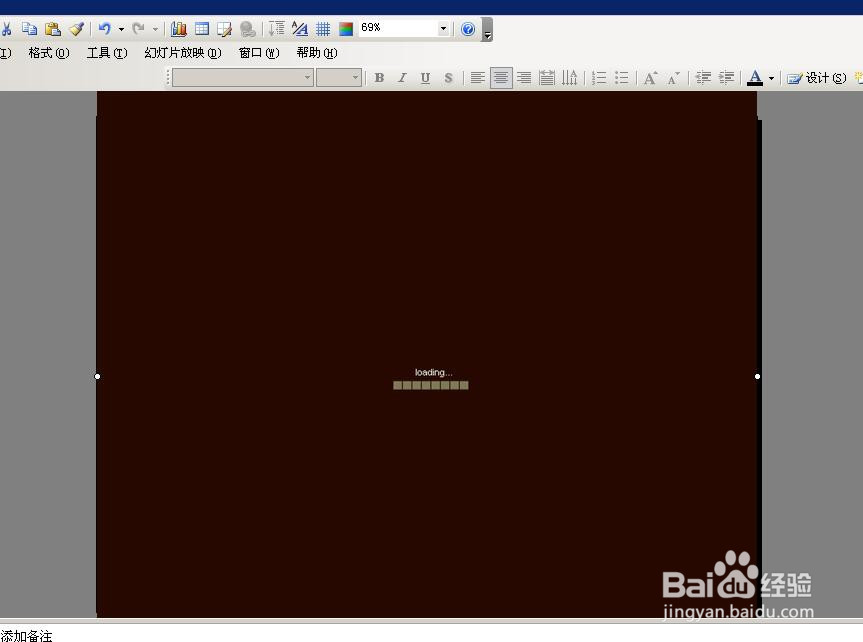Open the Tables and Borders tool
The image size is (863, 642).
click(225, 29)
